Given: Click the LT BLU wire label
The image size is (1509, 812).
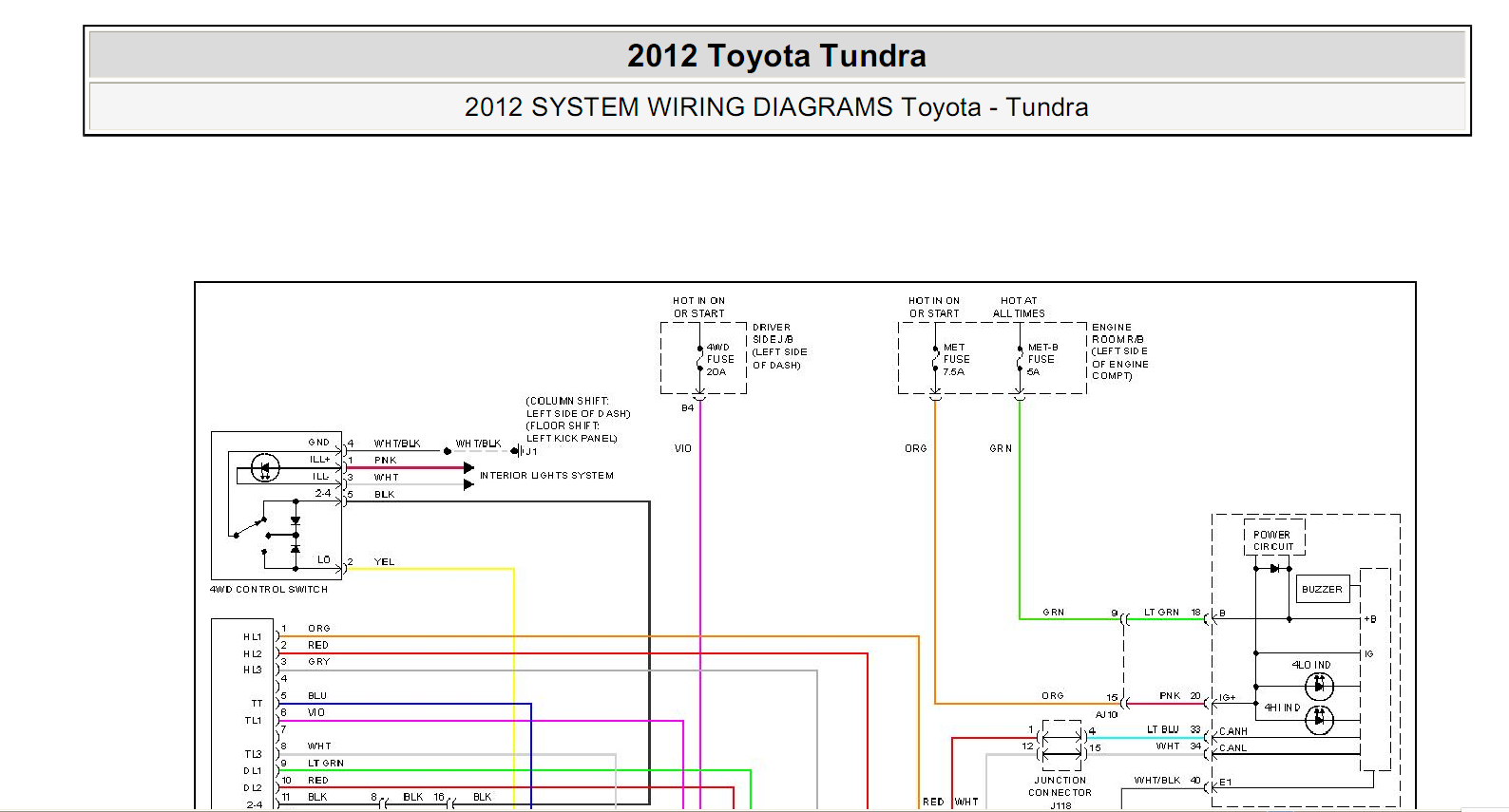Looking at the screenshot, I should click(1163, 729).
